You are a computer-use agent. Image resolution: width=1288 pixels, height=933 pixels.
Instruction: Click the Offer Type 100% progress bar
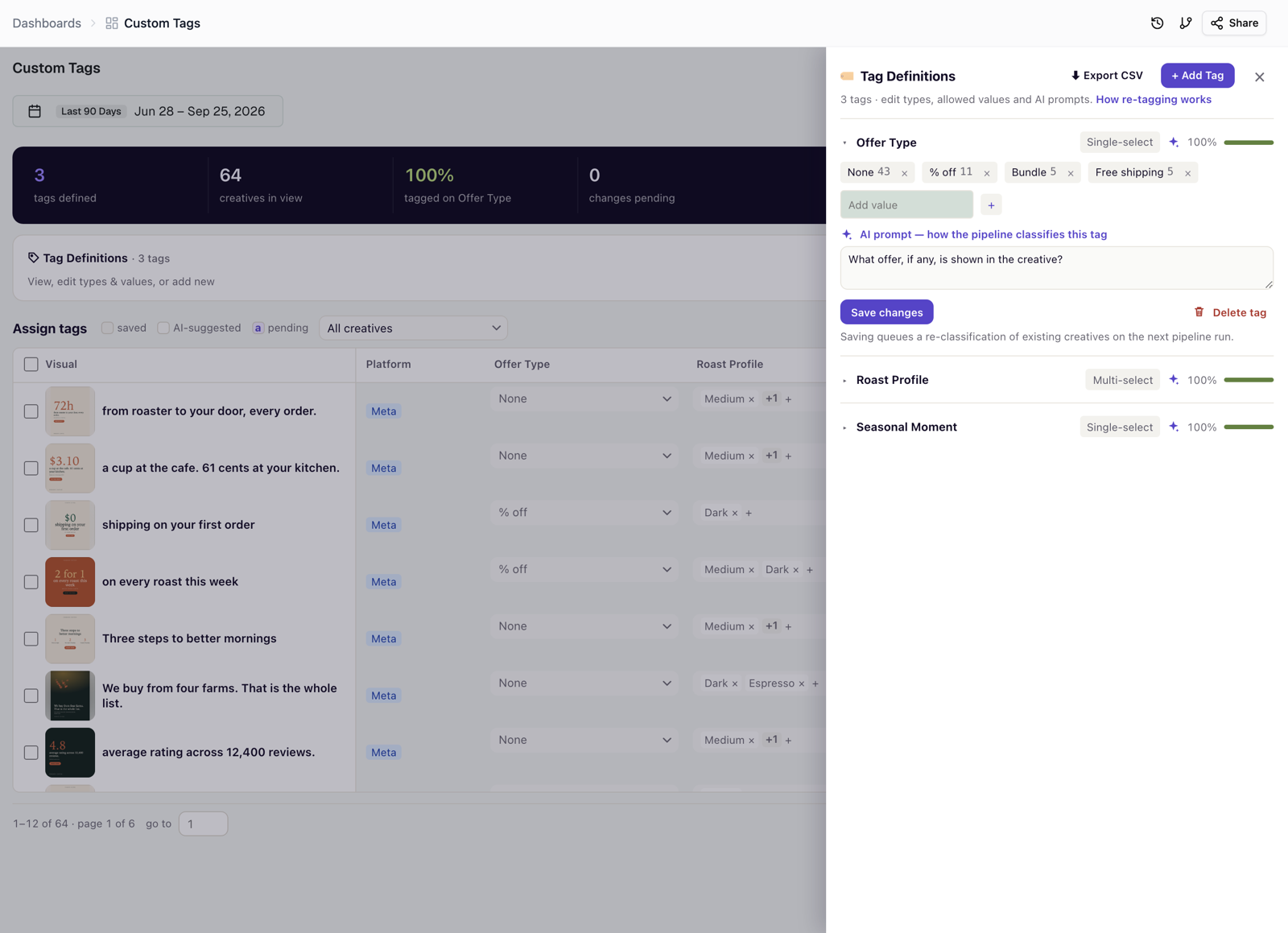1249,142
